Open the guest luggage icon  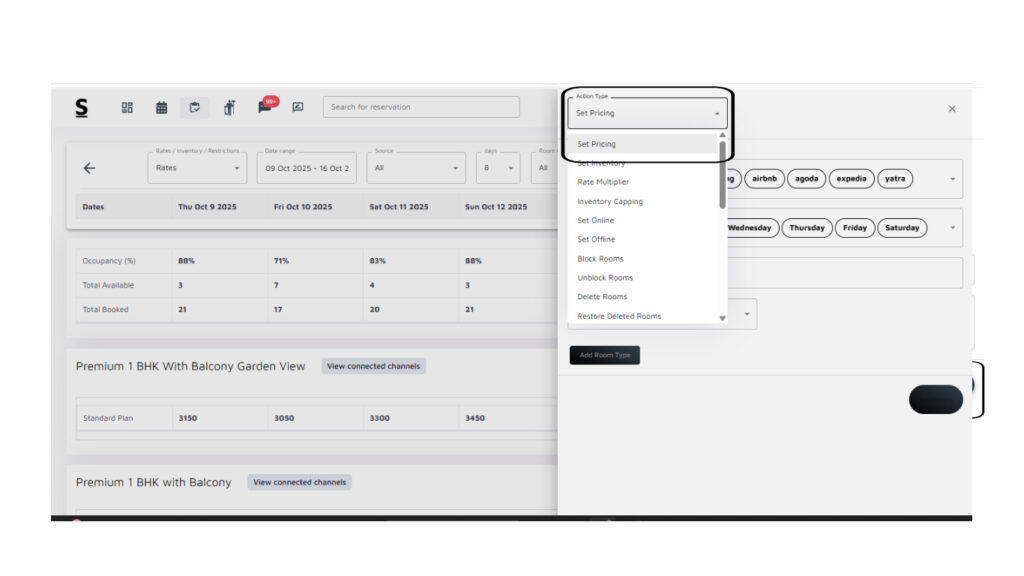[229, 108]
